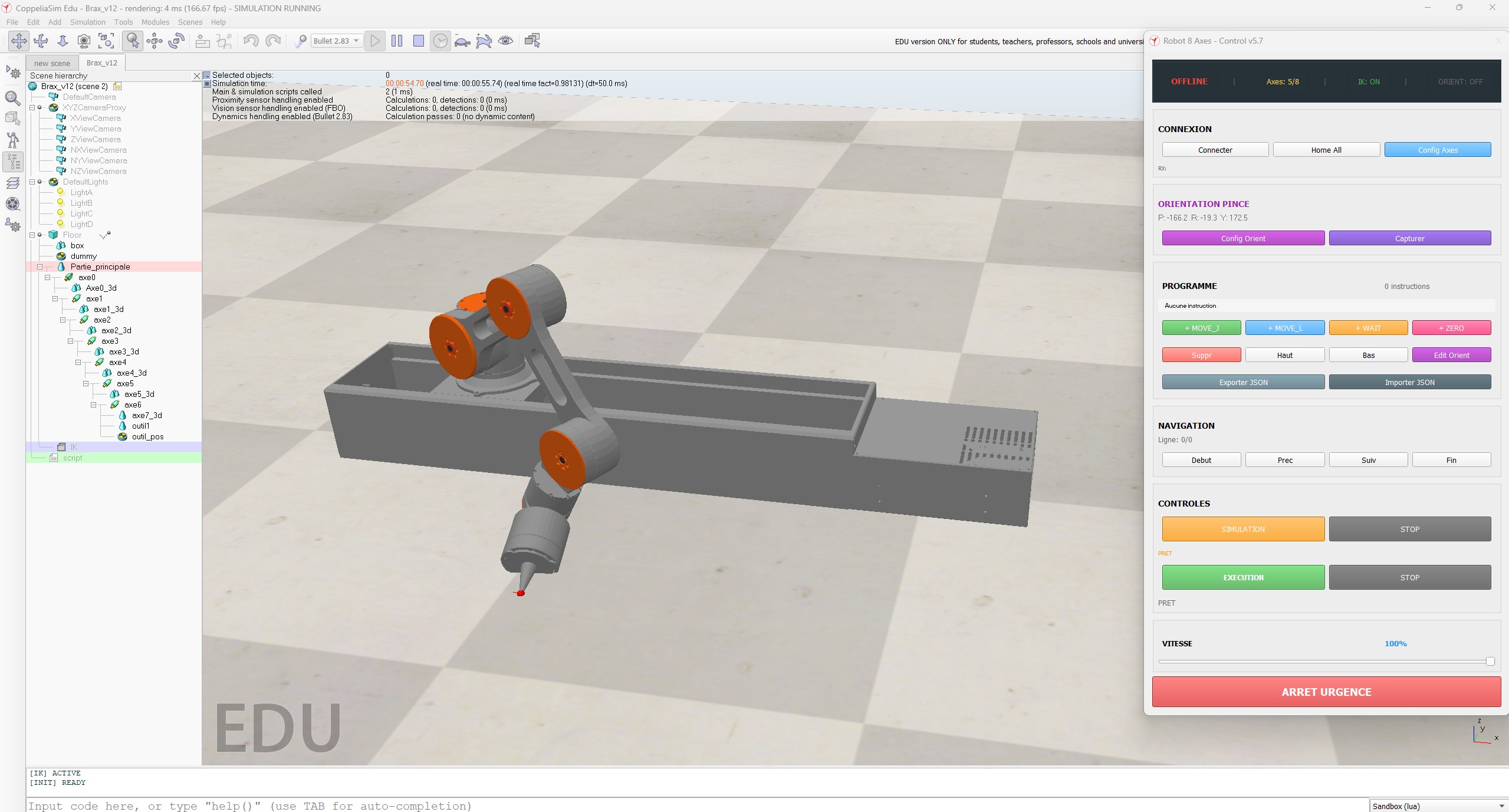Activate the click selection tool
1509x812 pixels.
(133, 41)
